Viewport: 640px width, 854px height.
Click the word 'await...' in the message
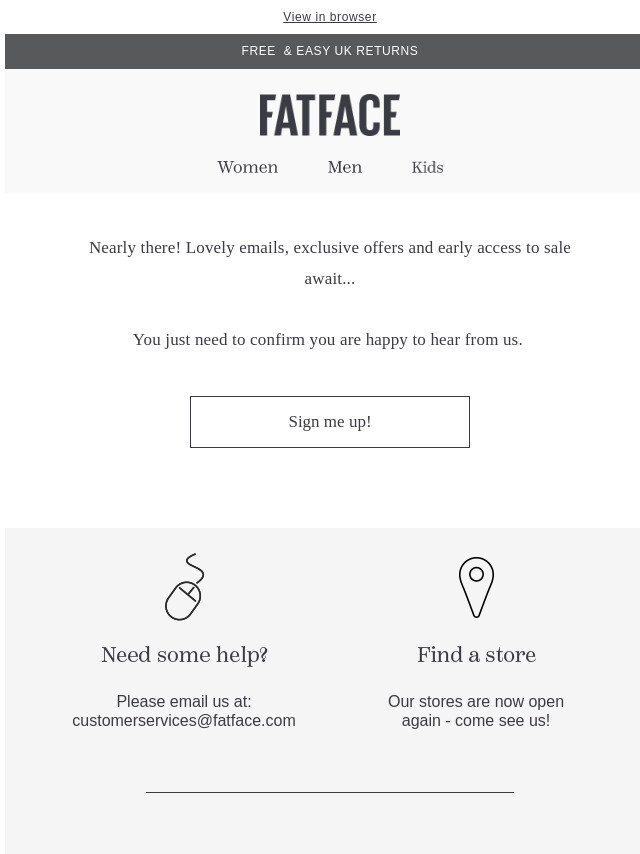[x=330, y=279]
